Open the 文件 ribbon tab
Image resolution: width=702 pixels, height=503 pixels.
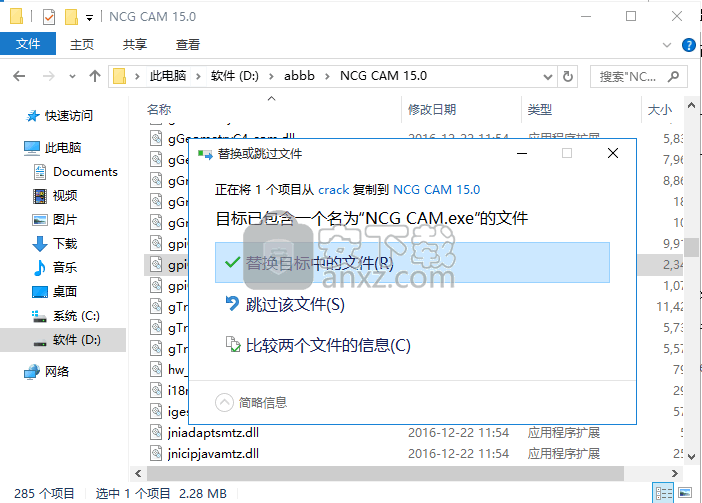28,44
